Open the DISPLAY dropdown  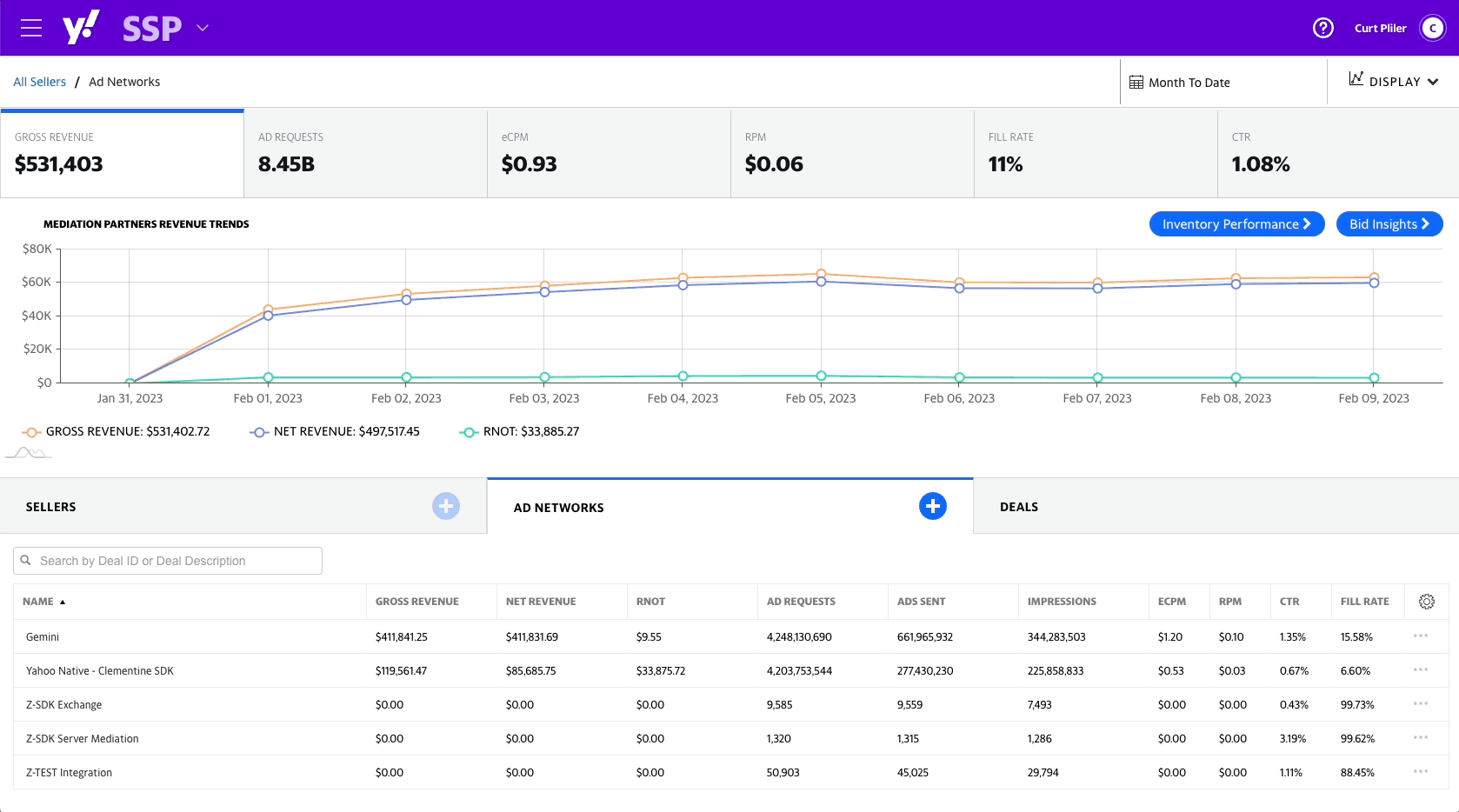tap(1393, 82)
